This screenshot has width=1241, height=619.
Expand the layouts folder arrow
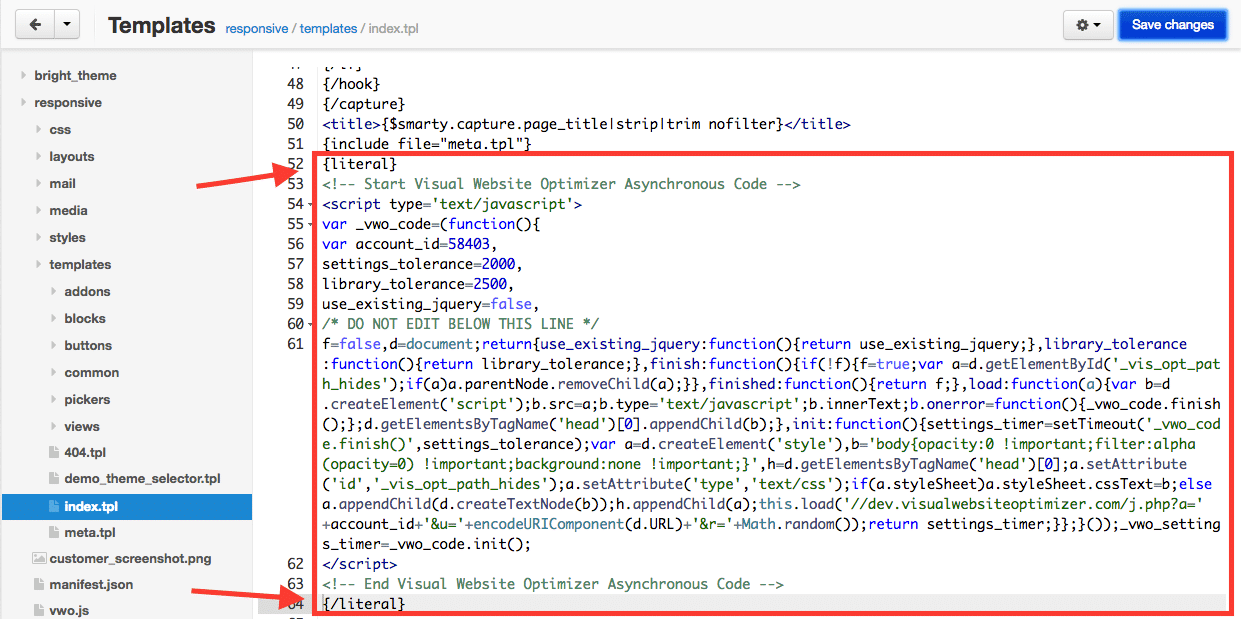point(38,157)
